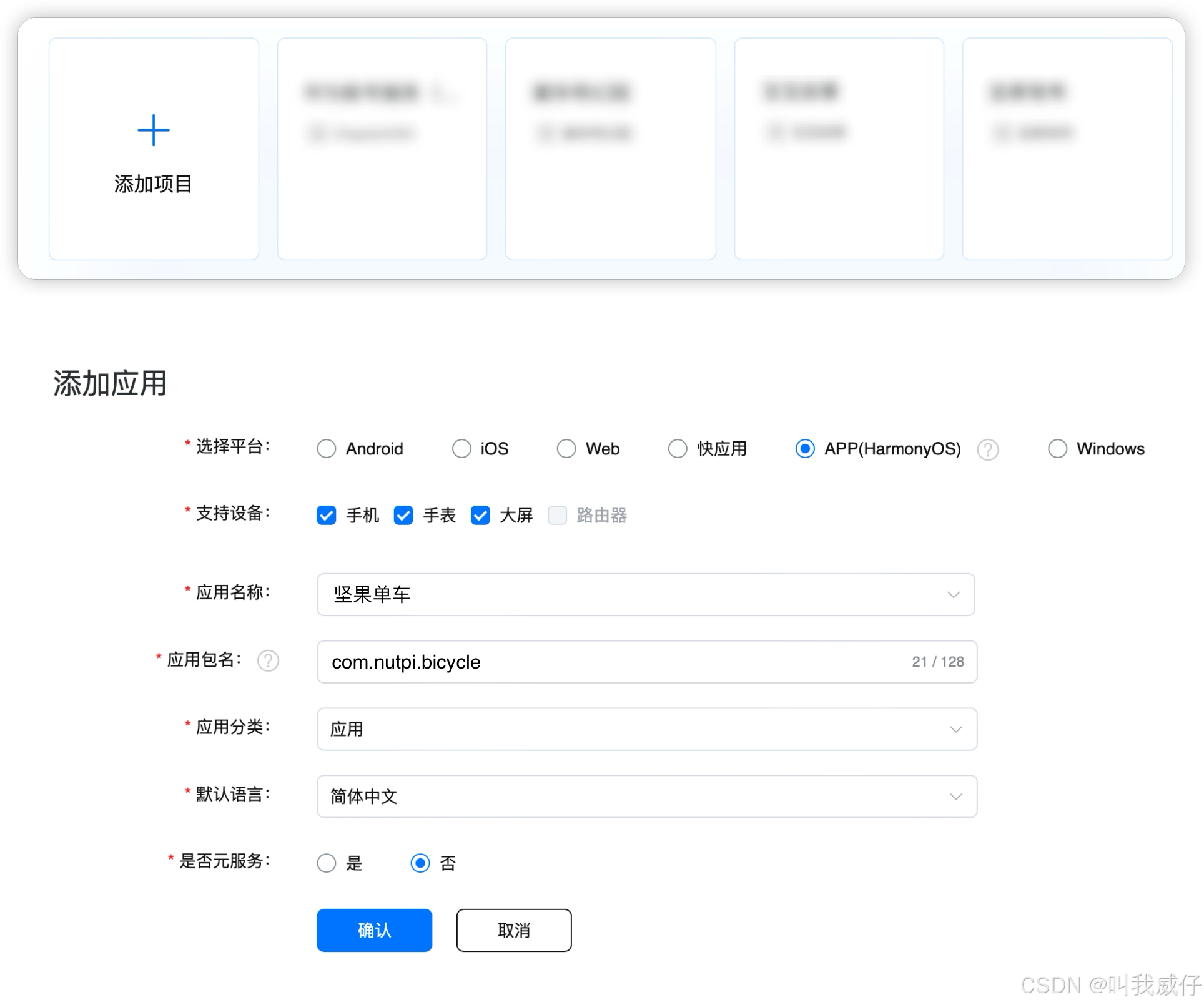Select the iOS platform radio button

click(461, 449)
